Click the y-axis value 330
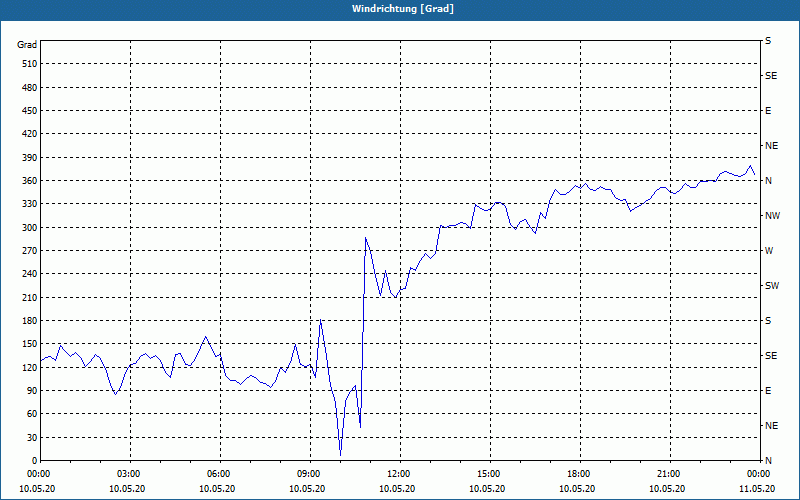 (x=30, y=204)
